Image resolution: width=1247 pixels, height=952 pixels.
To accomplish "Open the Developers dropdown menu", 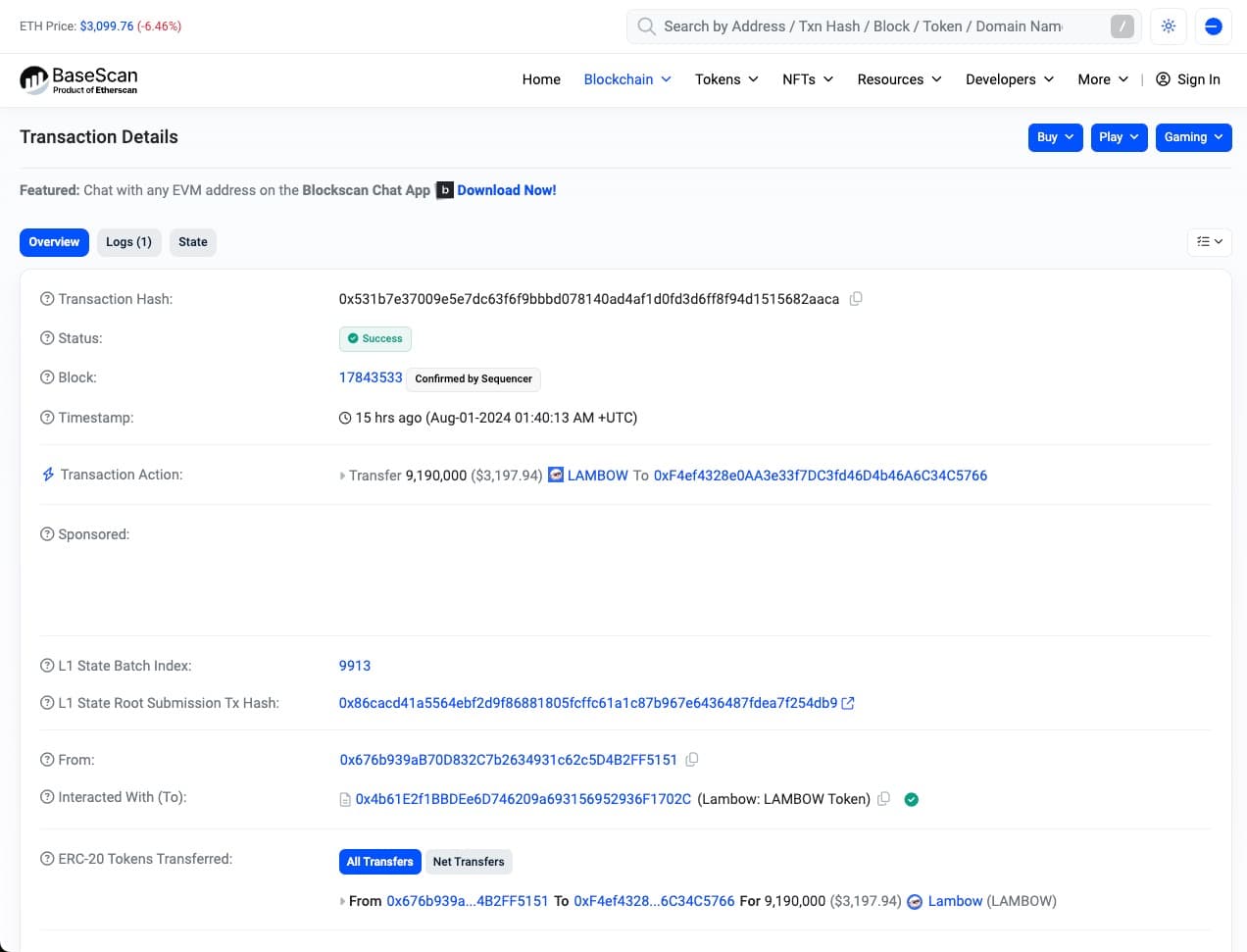I will 1010,79.
